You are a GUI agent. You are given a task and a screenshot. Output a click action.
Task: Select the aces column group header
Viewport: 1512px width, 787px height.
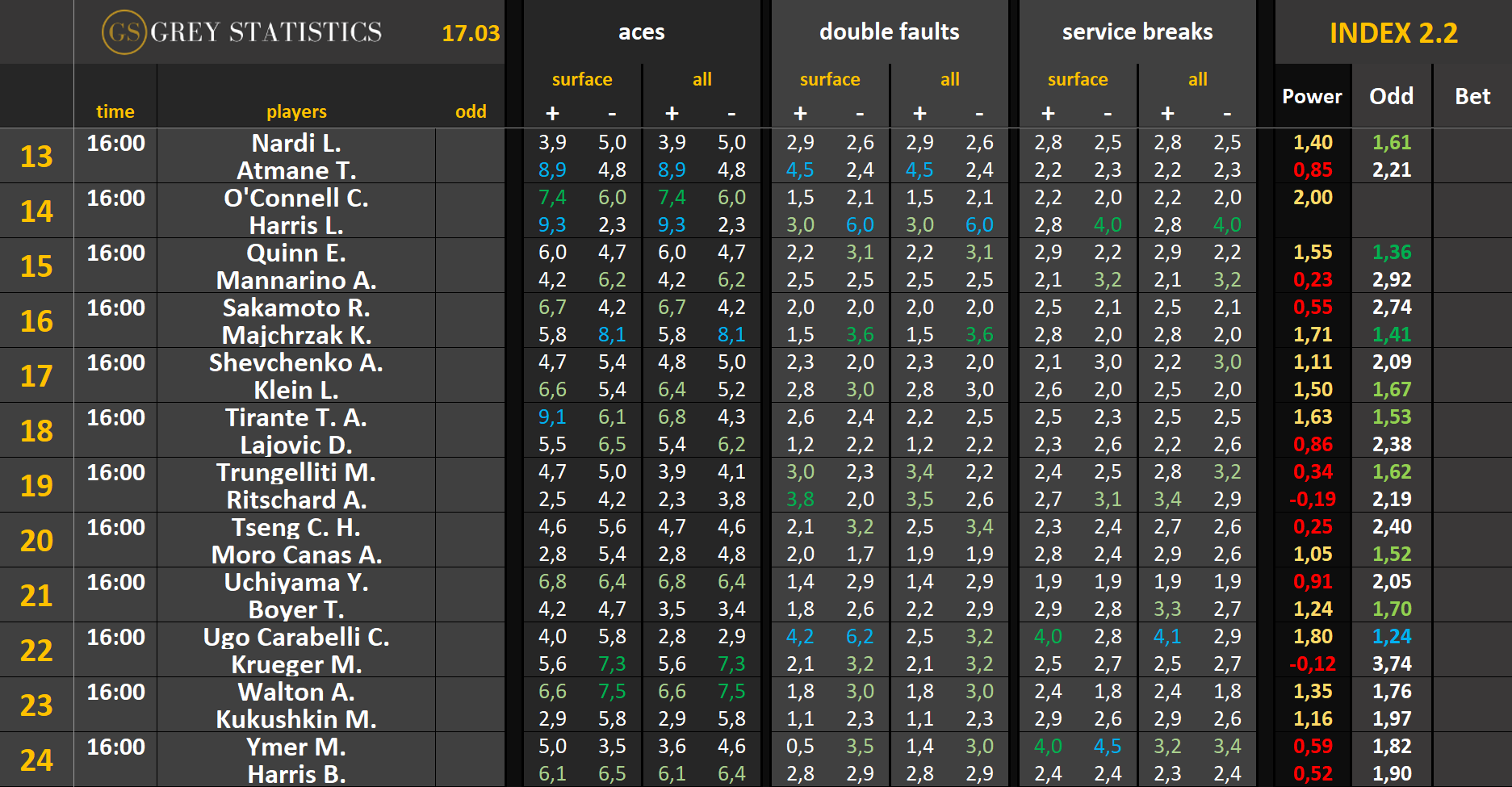point(642,32)
